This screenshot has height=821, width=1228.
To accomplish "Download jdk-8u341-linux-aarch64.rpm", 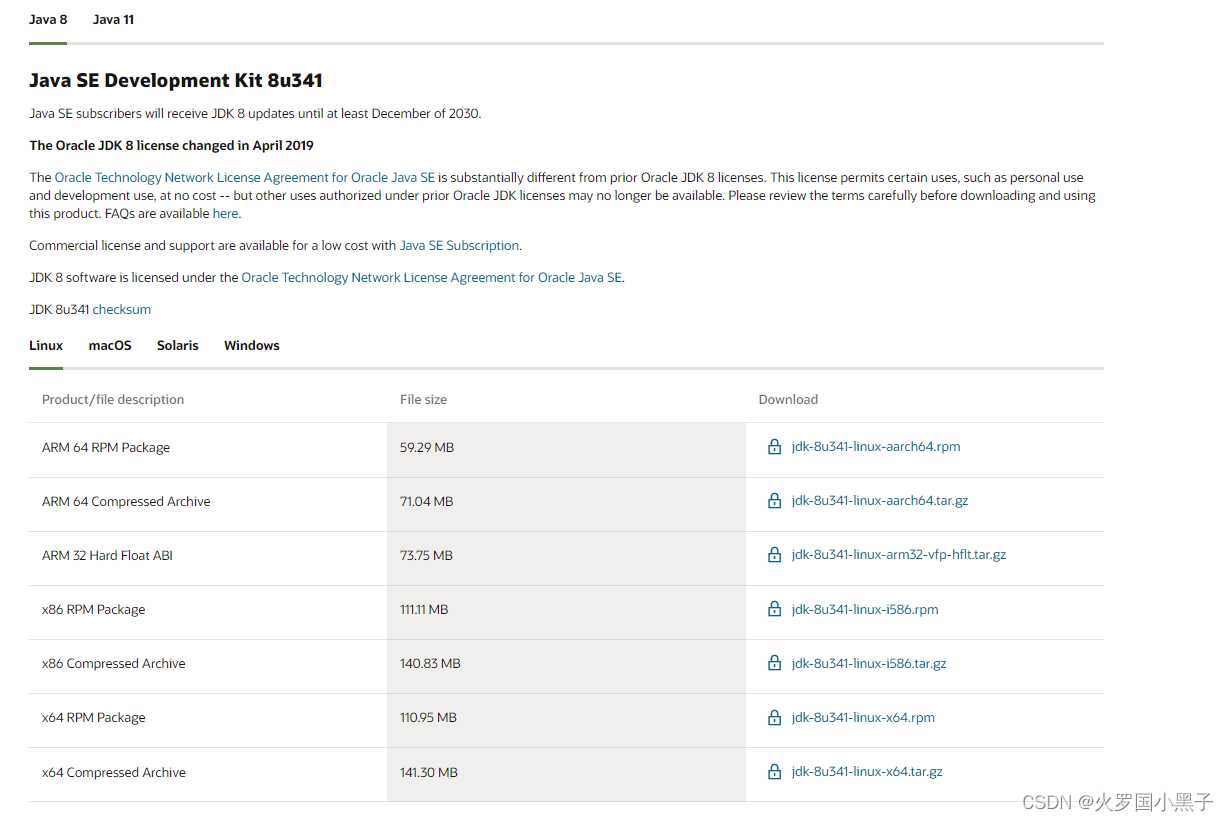I will [x=876, y=447].
